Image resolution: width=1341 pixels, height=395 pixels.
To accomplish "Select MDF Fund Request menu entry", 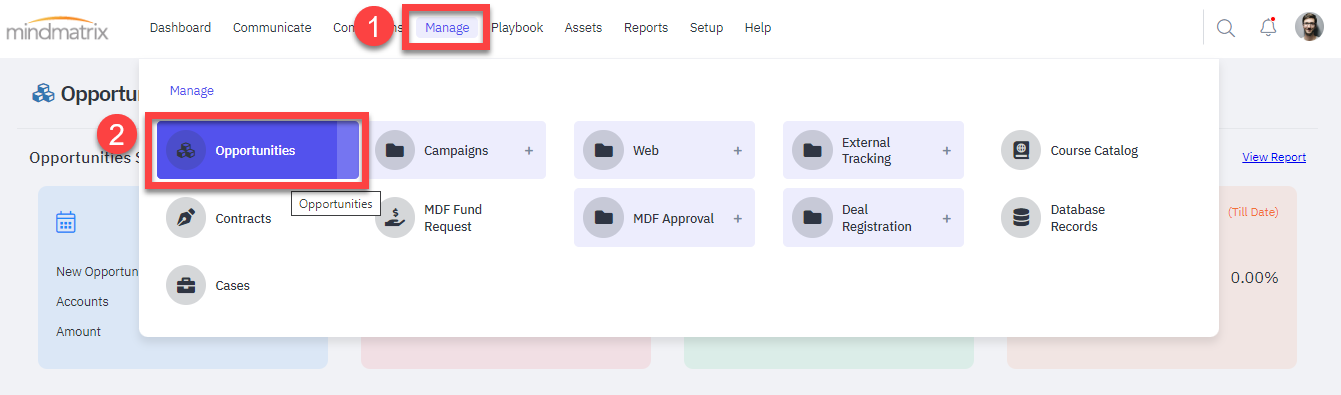I will pos(453,218).
